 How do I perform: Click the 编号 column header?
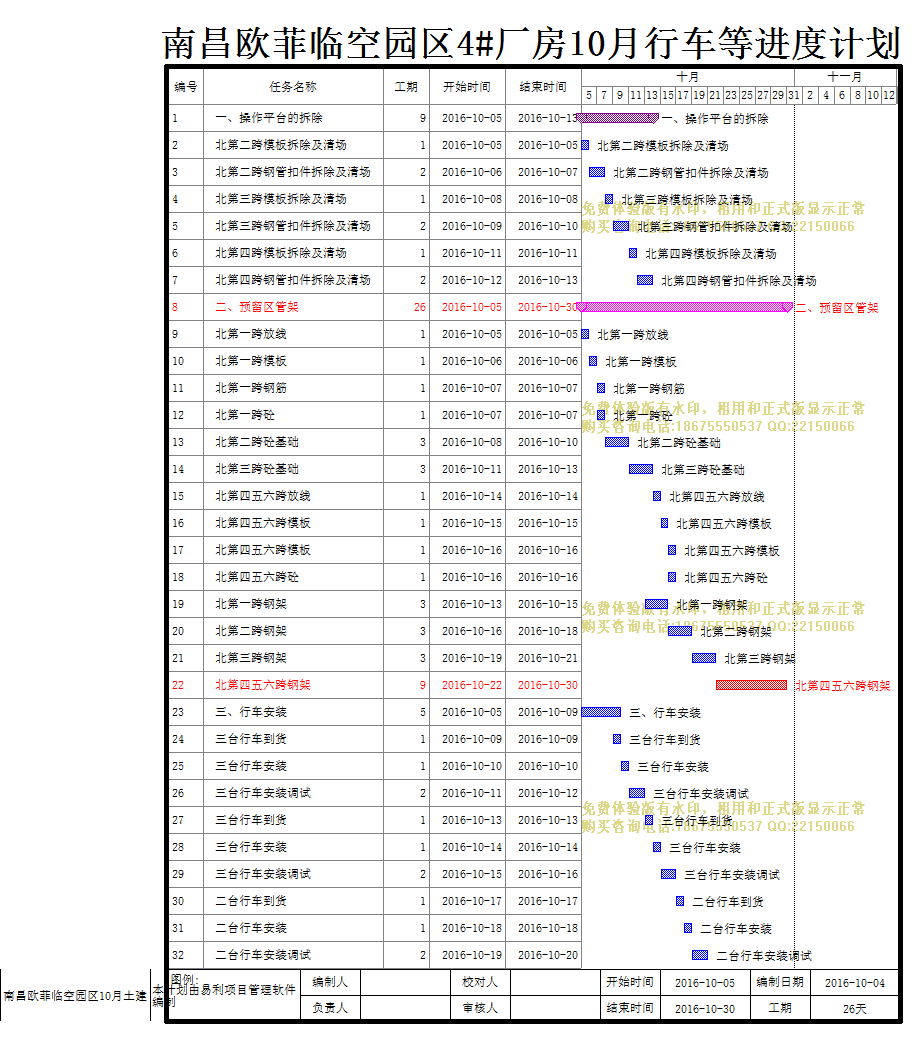pyautogui.click(x=185, y=87)
